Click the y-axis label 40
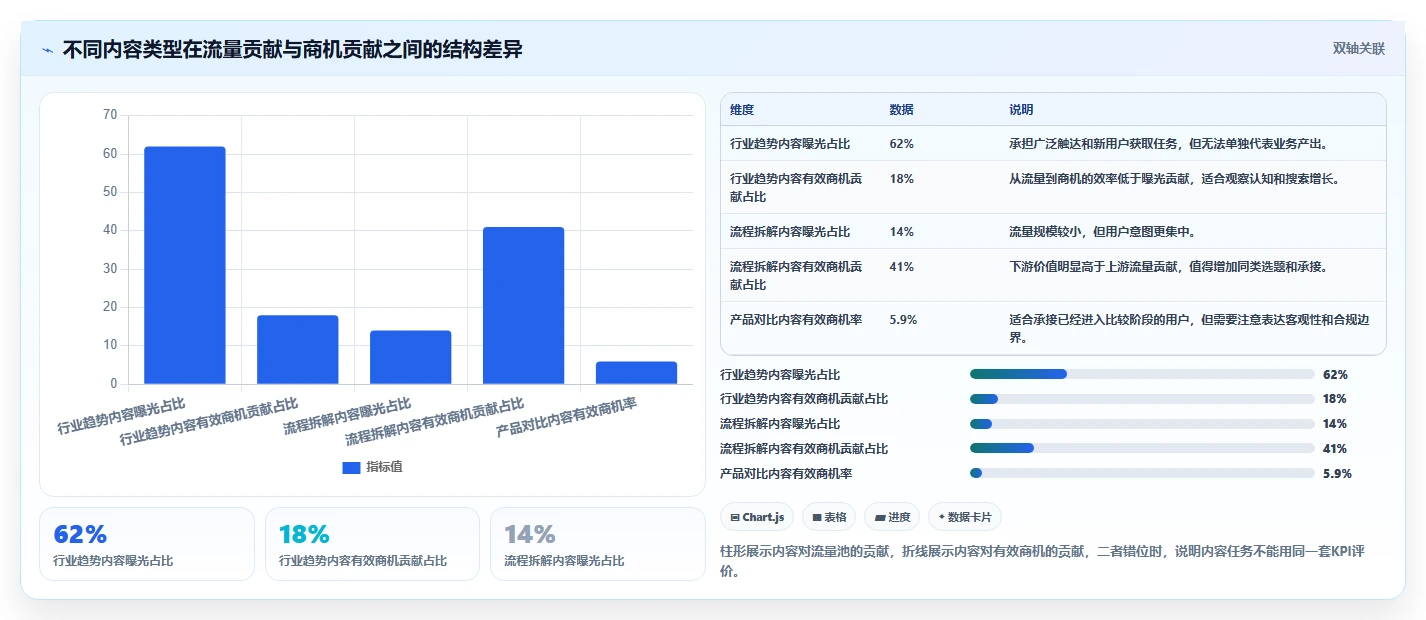Image resolution: width=1426 pixels, height=620 pixels. pos(110,230)
